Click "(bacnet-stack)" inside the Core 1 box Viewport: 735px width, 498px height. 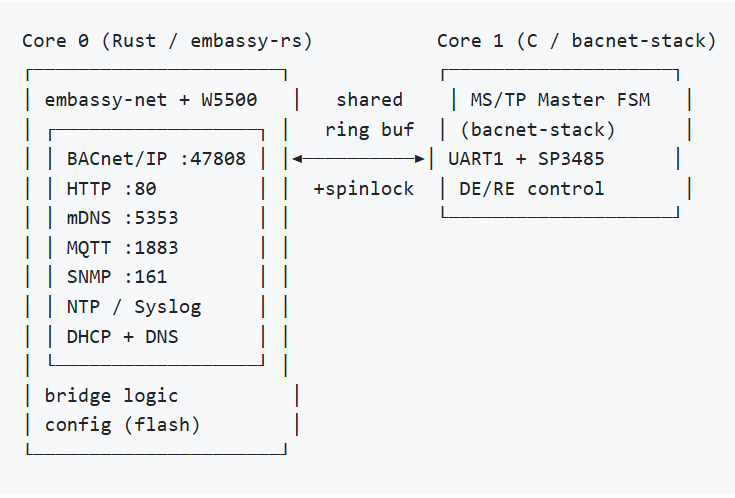(538, 129)
